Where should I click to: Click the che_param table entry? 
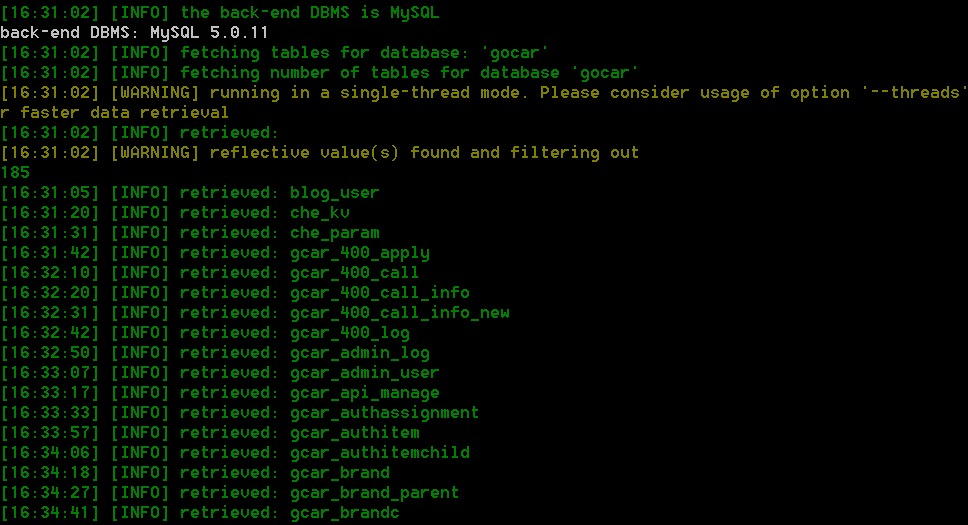(x=334, y=233)
